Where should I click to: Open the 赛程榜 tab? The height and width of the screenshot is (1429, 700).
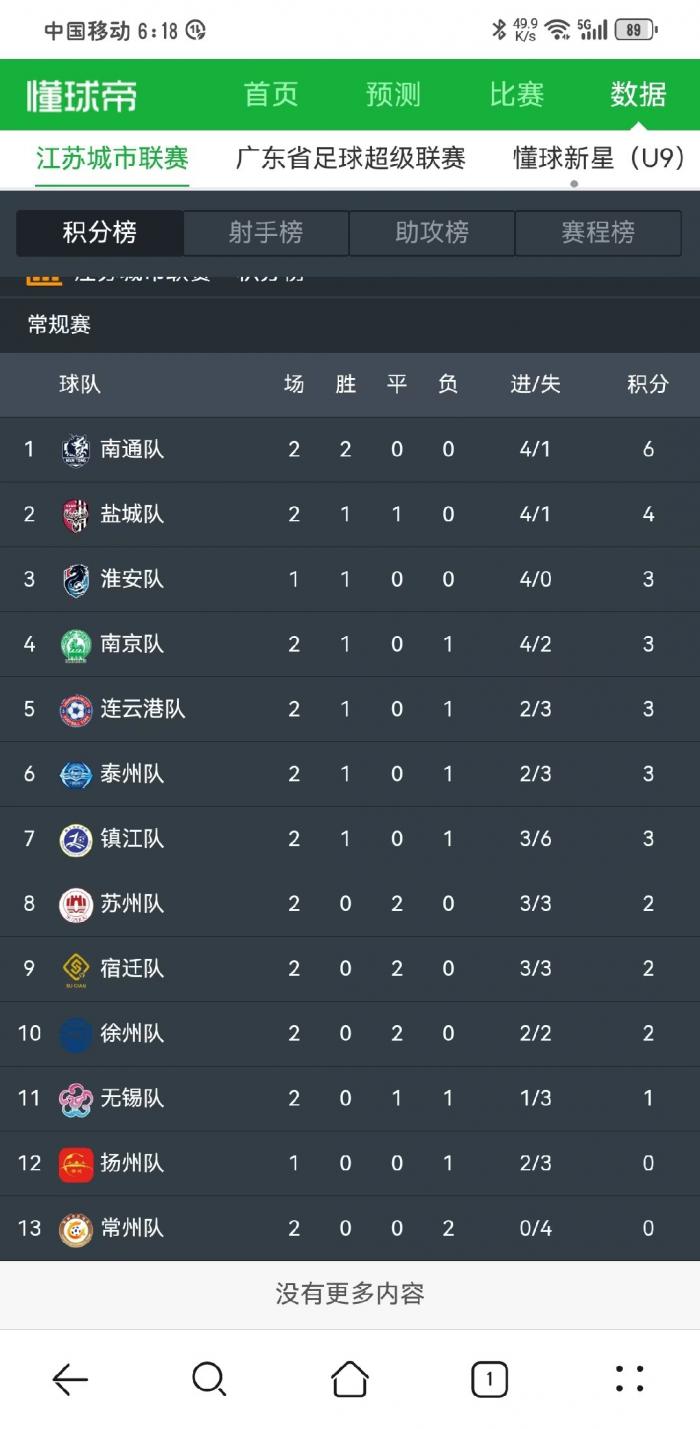click(598, 233)
